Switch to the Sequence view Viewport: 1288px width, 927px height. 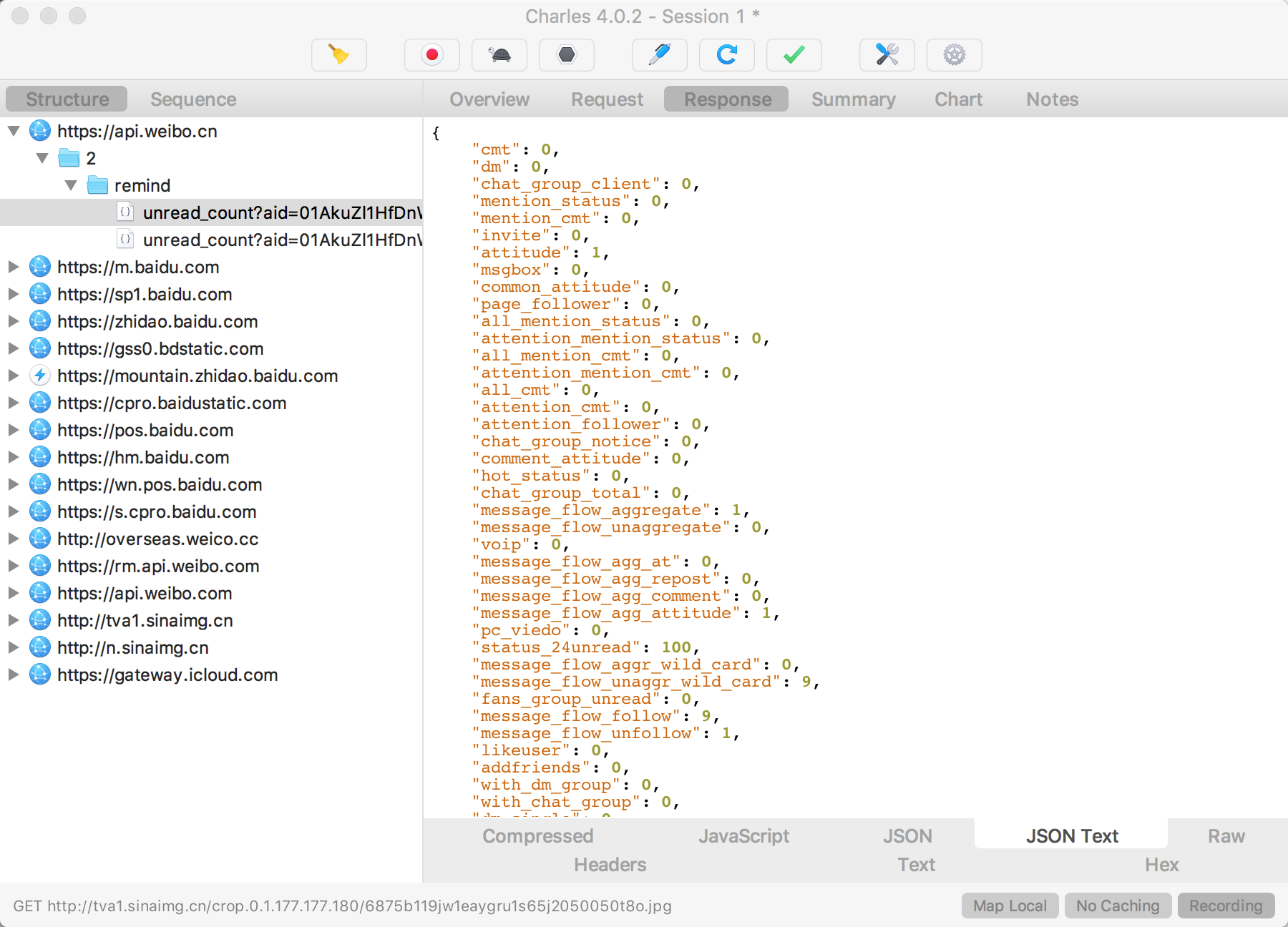tap(193, 99)
